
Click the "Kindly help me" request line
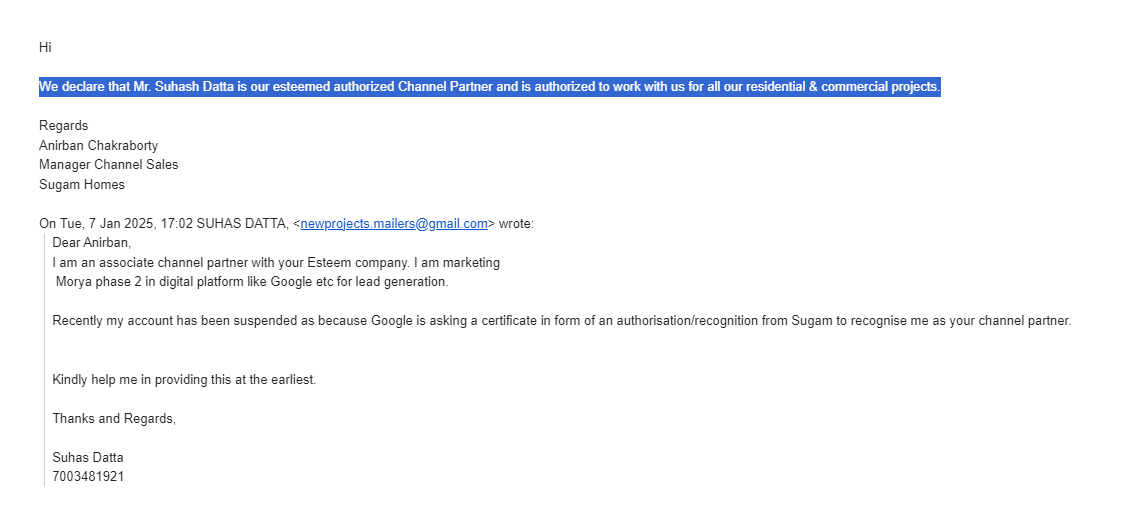[x=184, y=380]
